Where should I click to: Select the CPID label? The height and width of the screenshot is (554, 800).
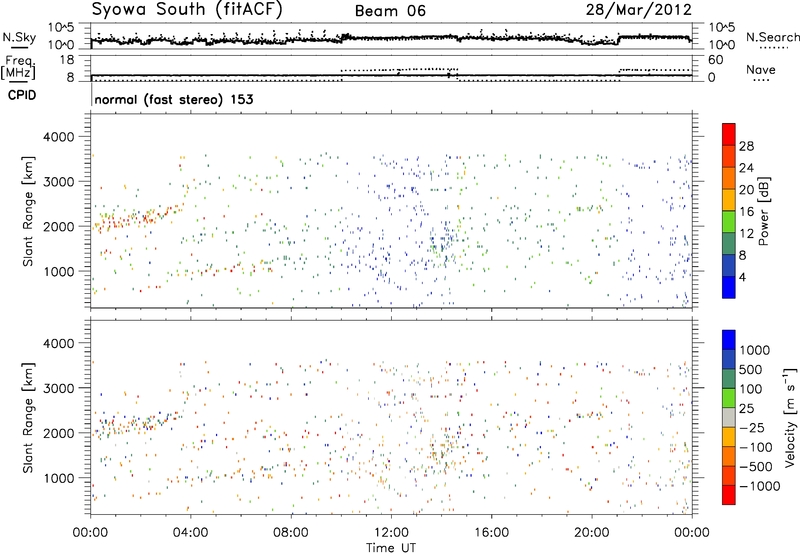22,95
